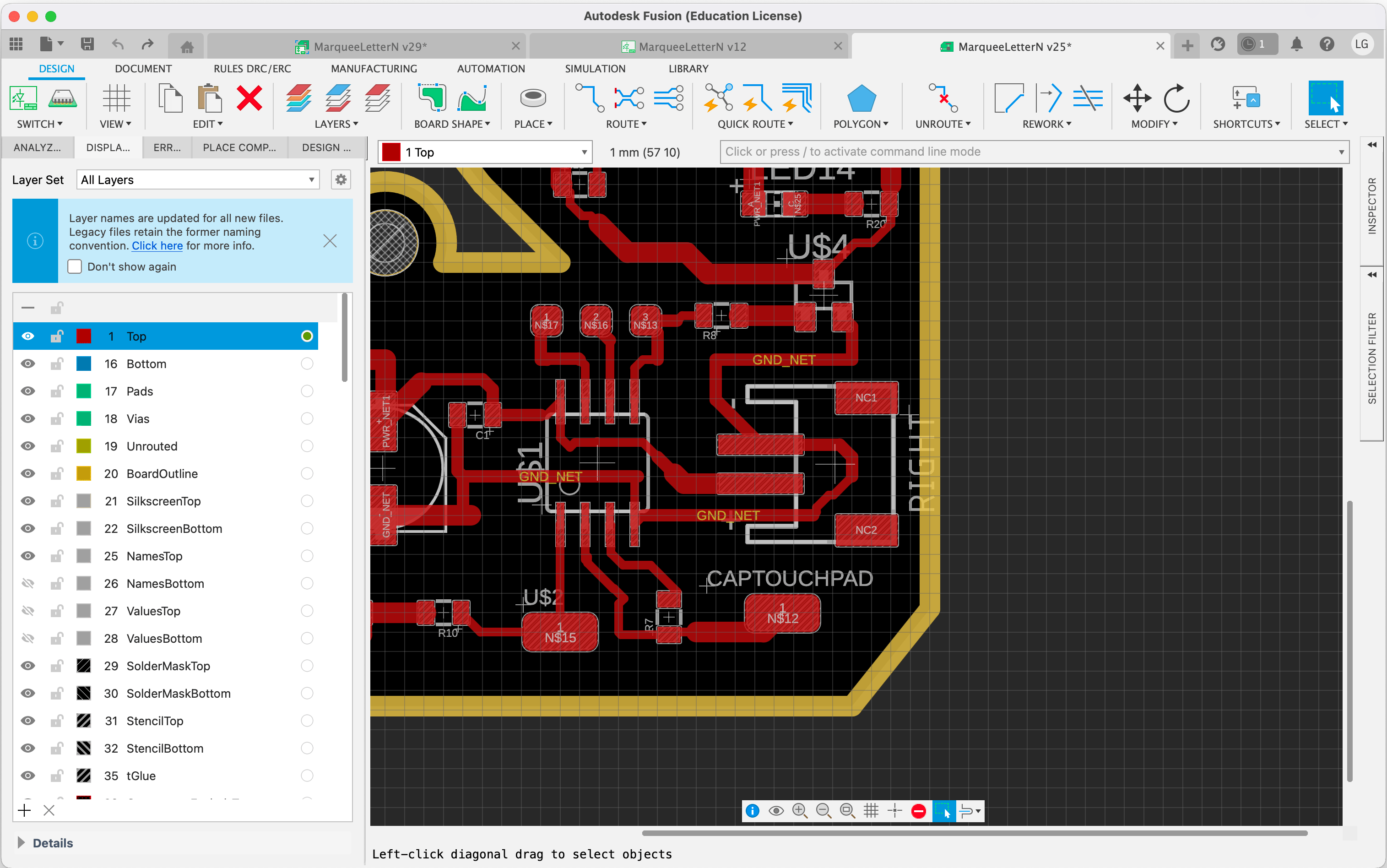
Task: Click the Unrouted layer color swatch
Action: (x=84, y=446)
